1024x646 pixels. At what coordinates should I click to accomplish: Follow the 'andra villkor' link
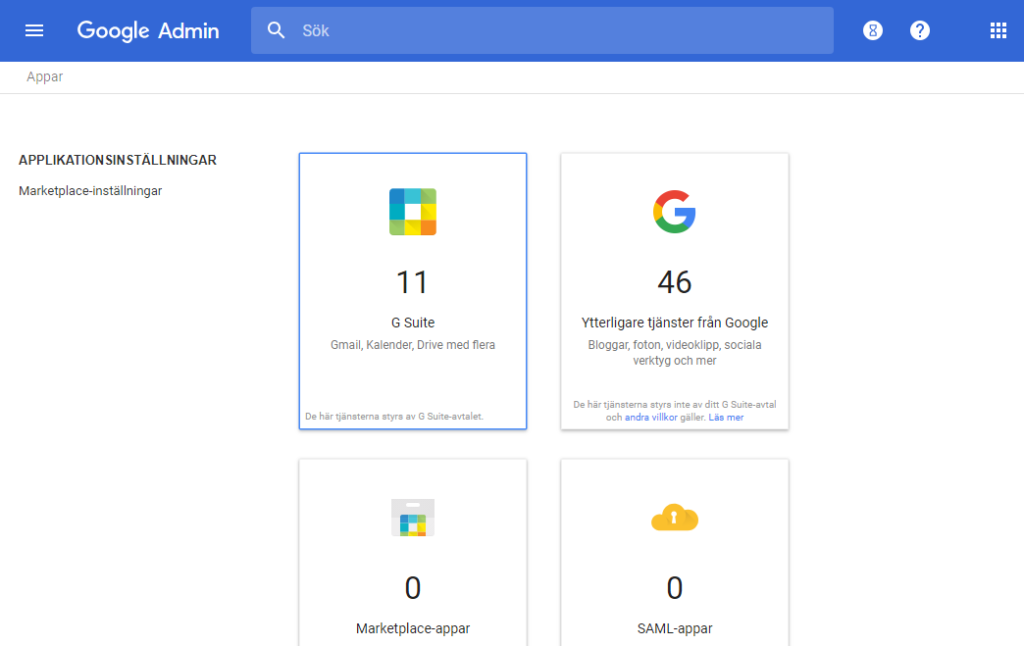coord(651,417)
